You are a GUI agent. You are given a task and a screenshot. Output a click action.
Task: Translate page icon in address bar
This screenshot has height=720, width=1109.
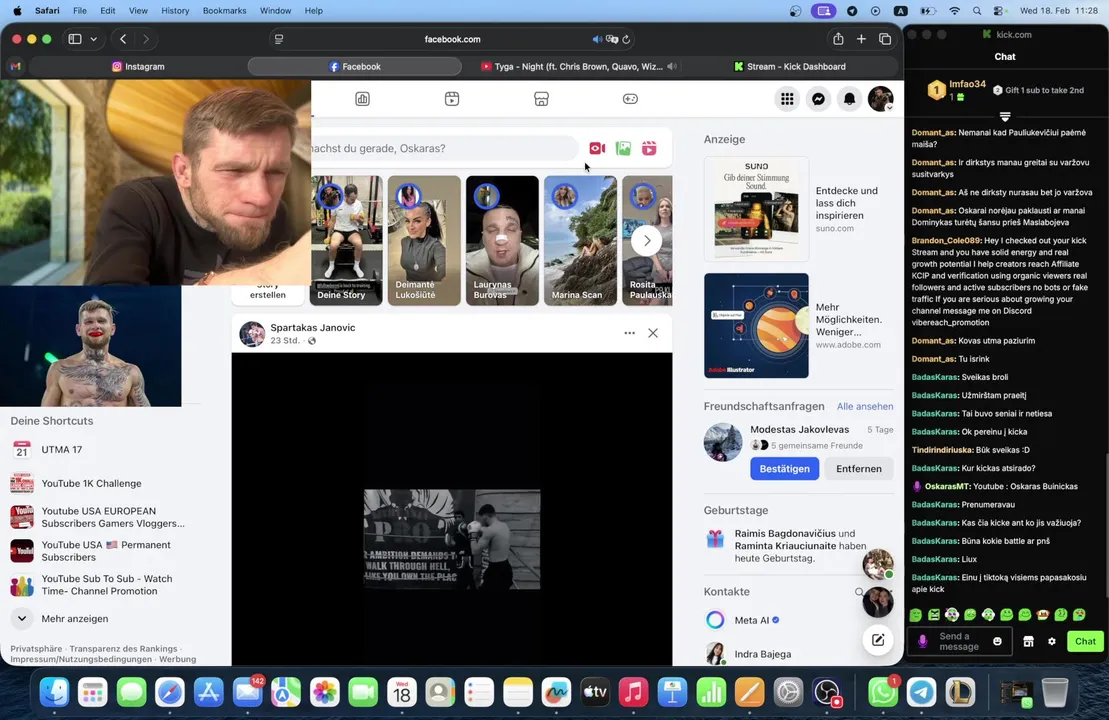pyautogui.click(x=612, y=40)
